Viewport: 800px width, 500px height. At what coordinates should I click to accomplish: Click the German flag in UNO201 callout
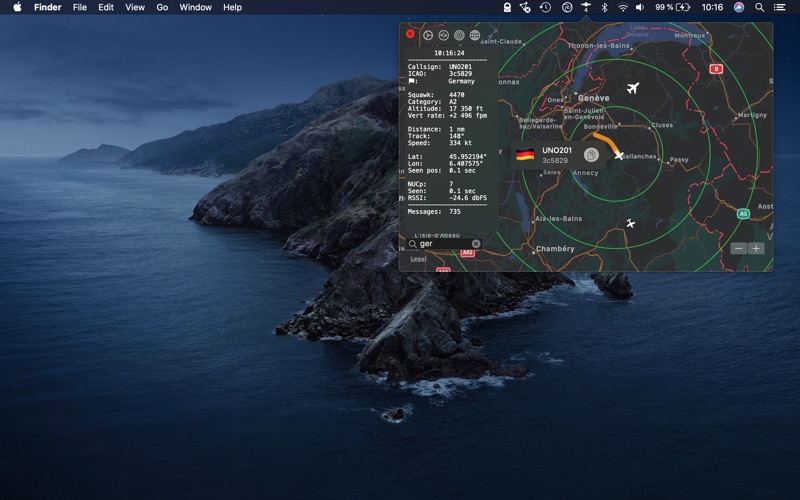point(524,155)
